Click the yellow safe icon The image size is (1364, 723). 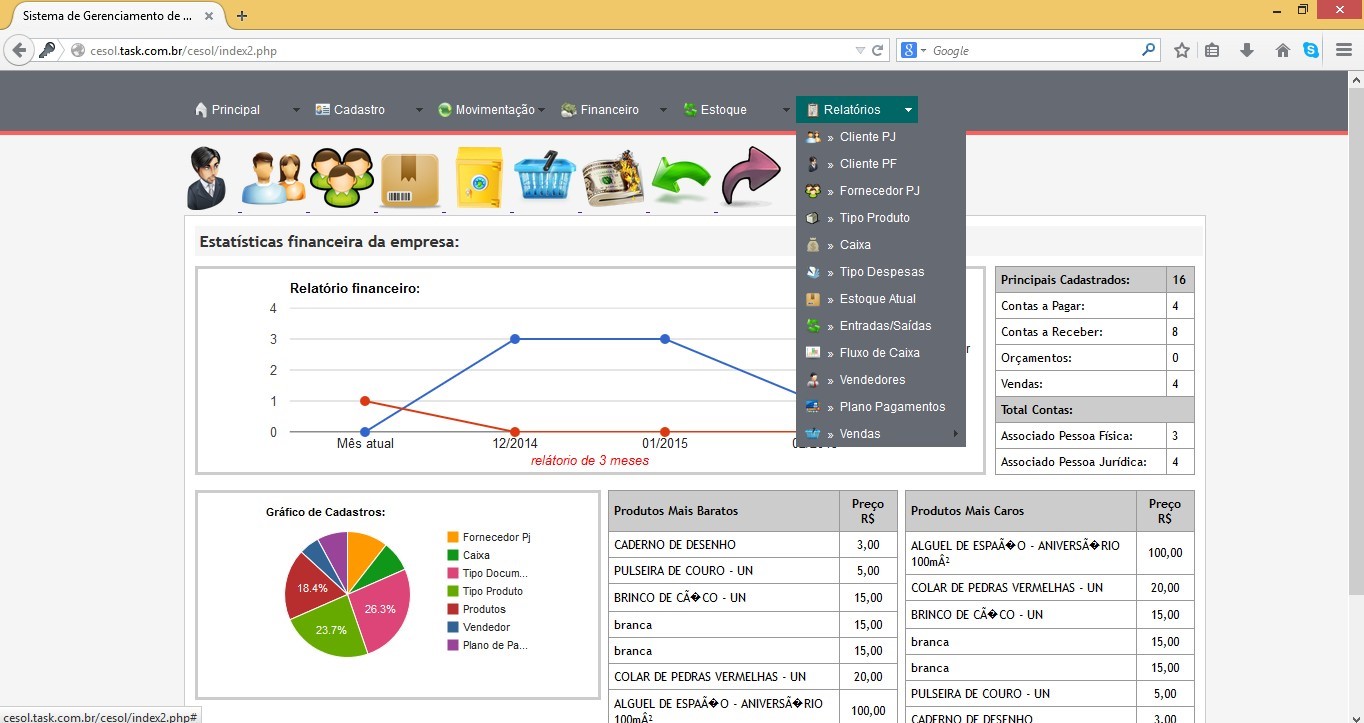tap(478, 178)
